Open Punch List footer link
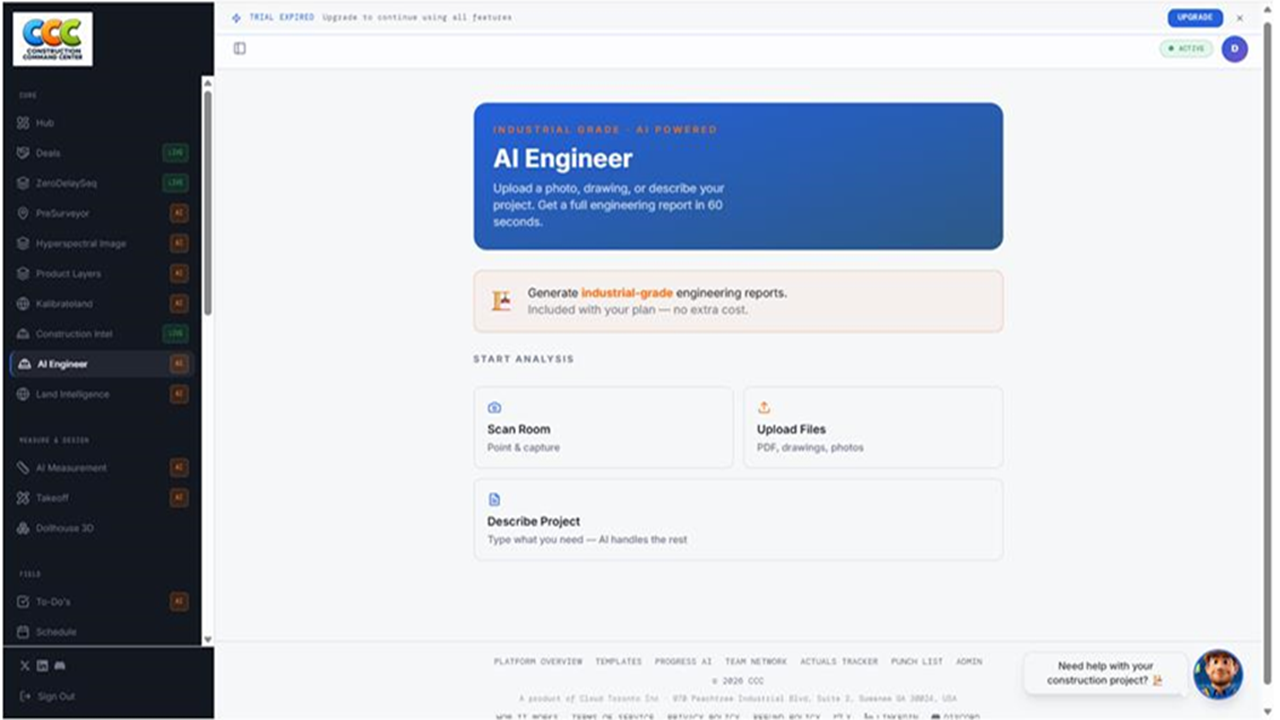Image resolution: width=1280 pixels, height=720 pixels. tap(917, 662)
